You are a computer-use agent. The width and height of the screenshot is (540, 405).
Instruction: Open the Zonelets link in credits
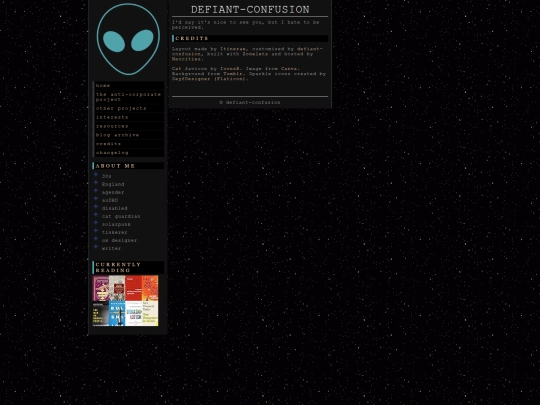pyautogui.click(x=255, y=54)
